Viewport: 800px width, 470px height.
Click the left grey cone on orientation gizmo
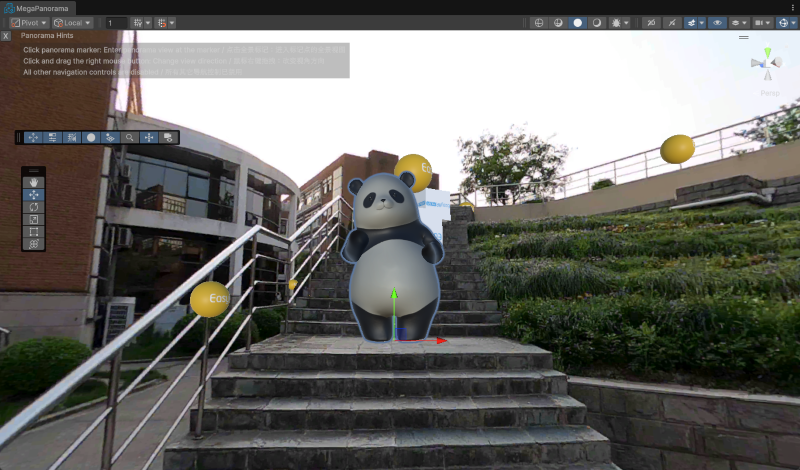coord(756,64)
